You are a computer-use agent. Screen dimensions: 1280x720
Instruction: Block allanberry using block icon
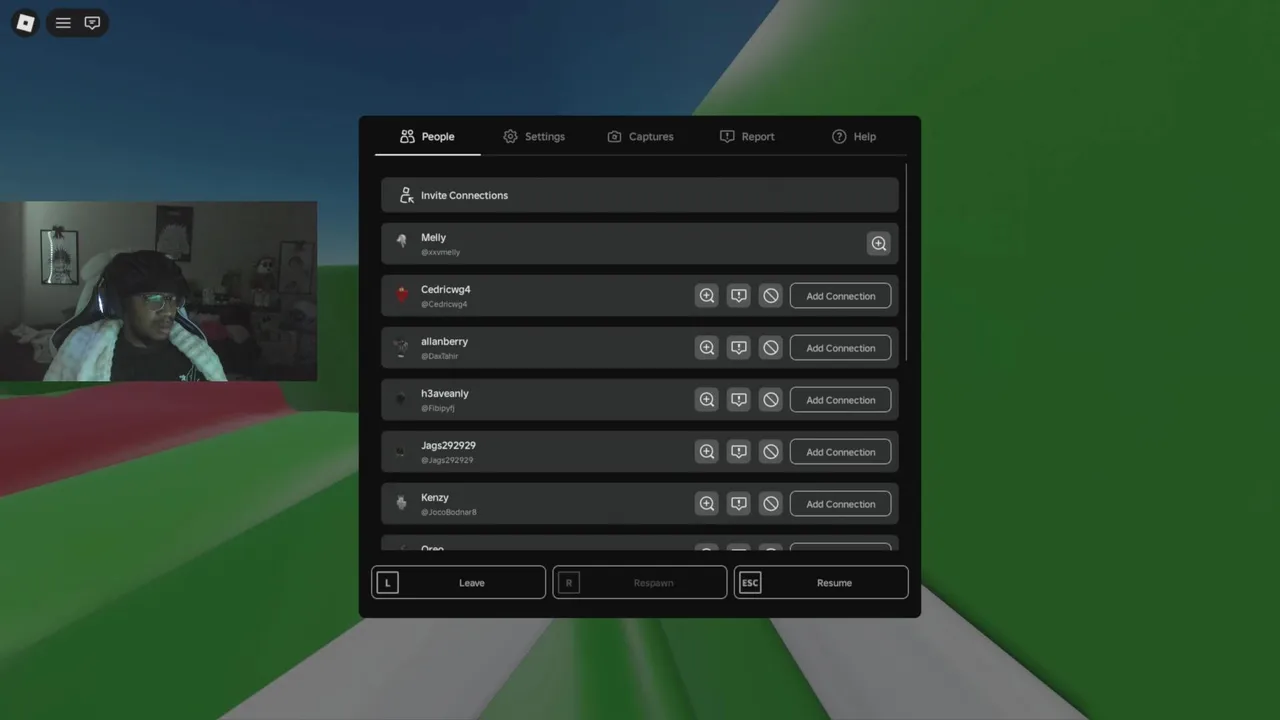[x=771, y=348]
